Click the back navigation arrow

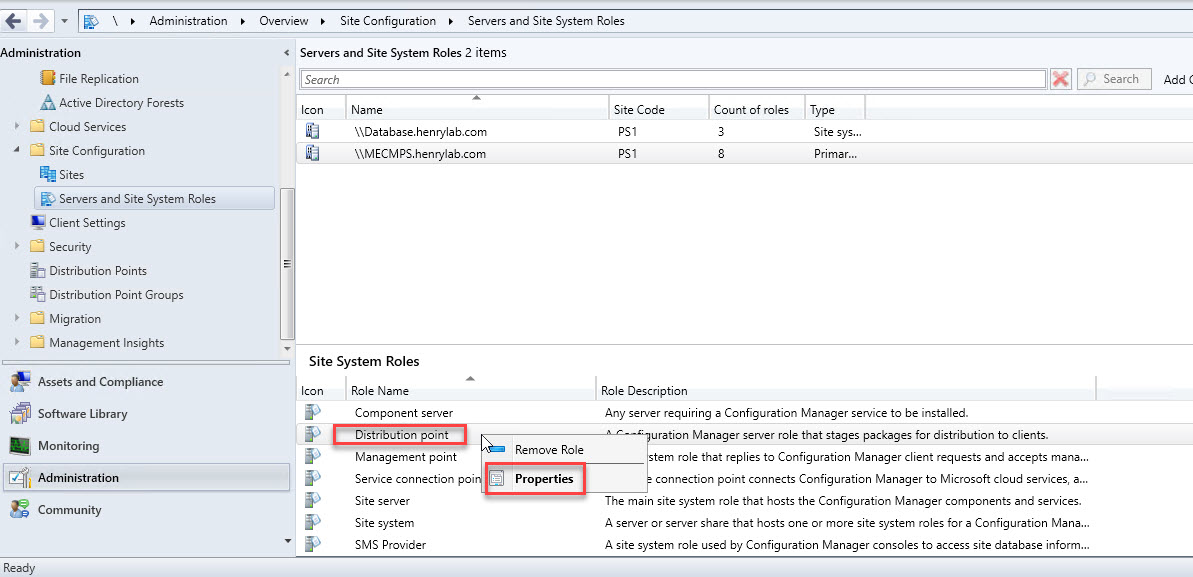point(14,20)
